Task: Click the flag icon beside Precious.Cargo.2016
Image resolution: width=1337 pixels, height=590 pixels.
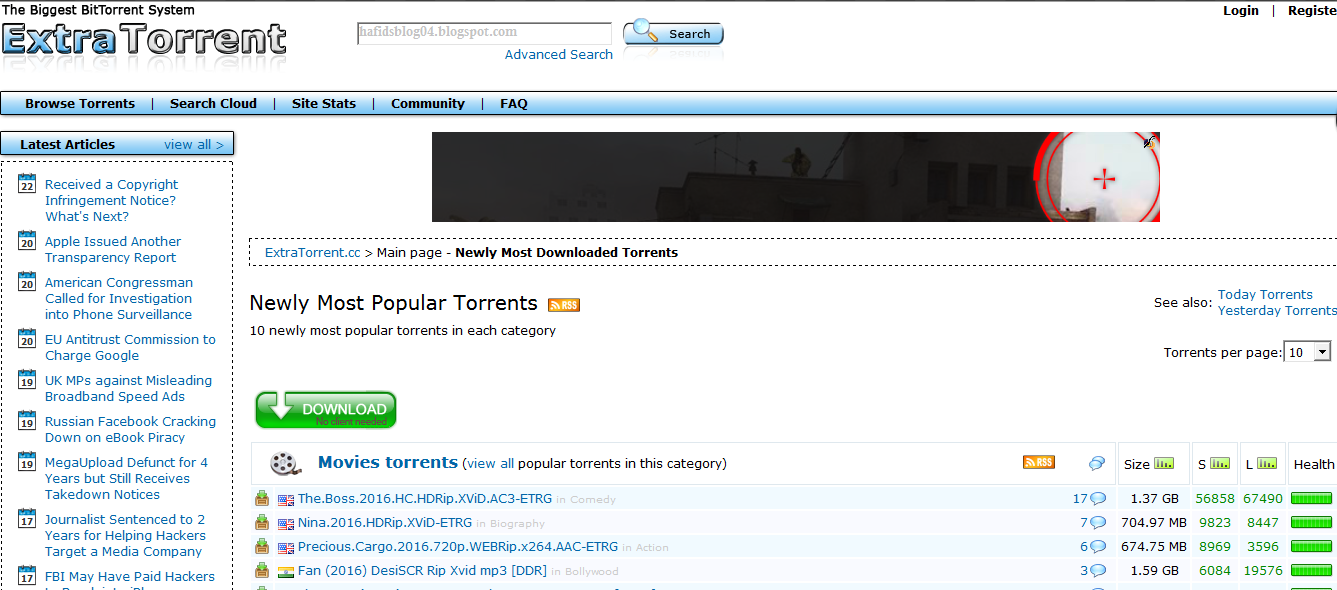Action: 286,547
